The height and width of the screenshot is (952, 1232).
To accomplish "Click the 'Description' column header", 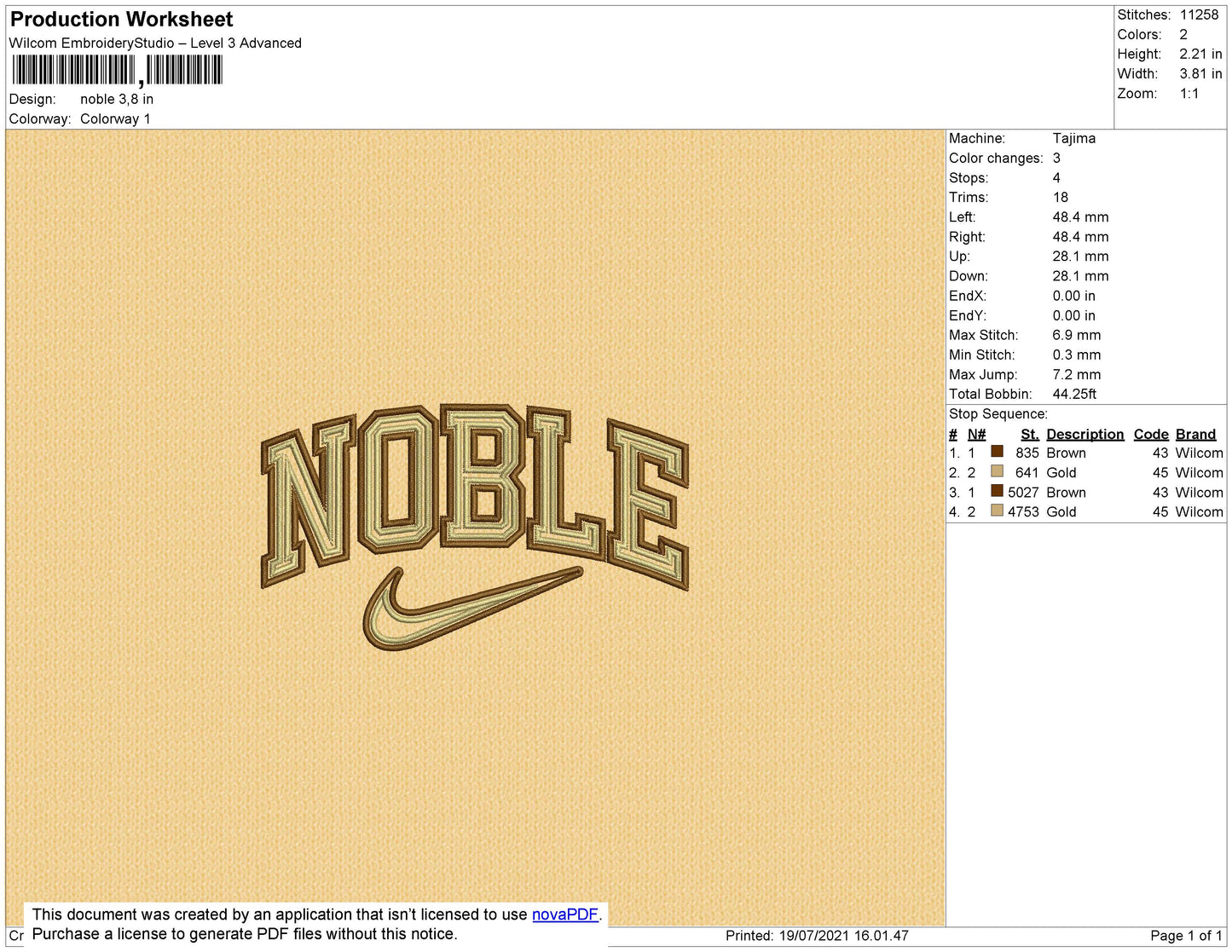I will coord(1085,434).
